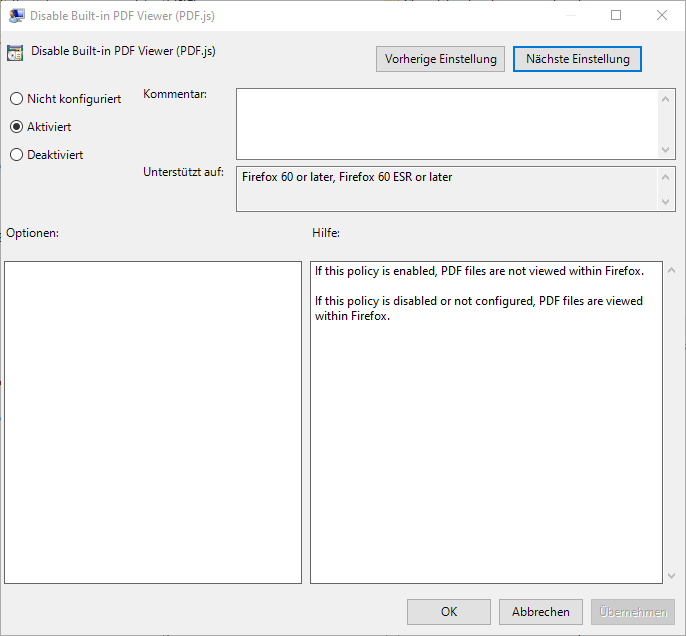The image size is (686, 636).
Task: Click the Disable Built-in PDF Viewer heading
Action: click(x=123, y=51)
